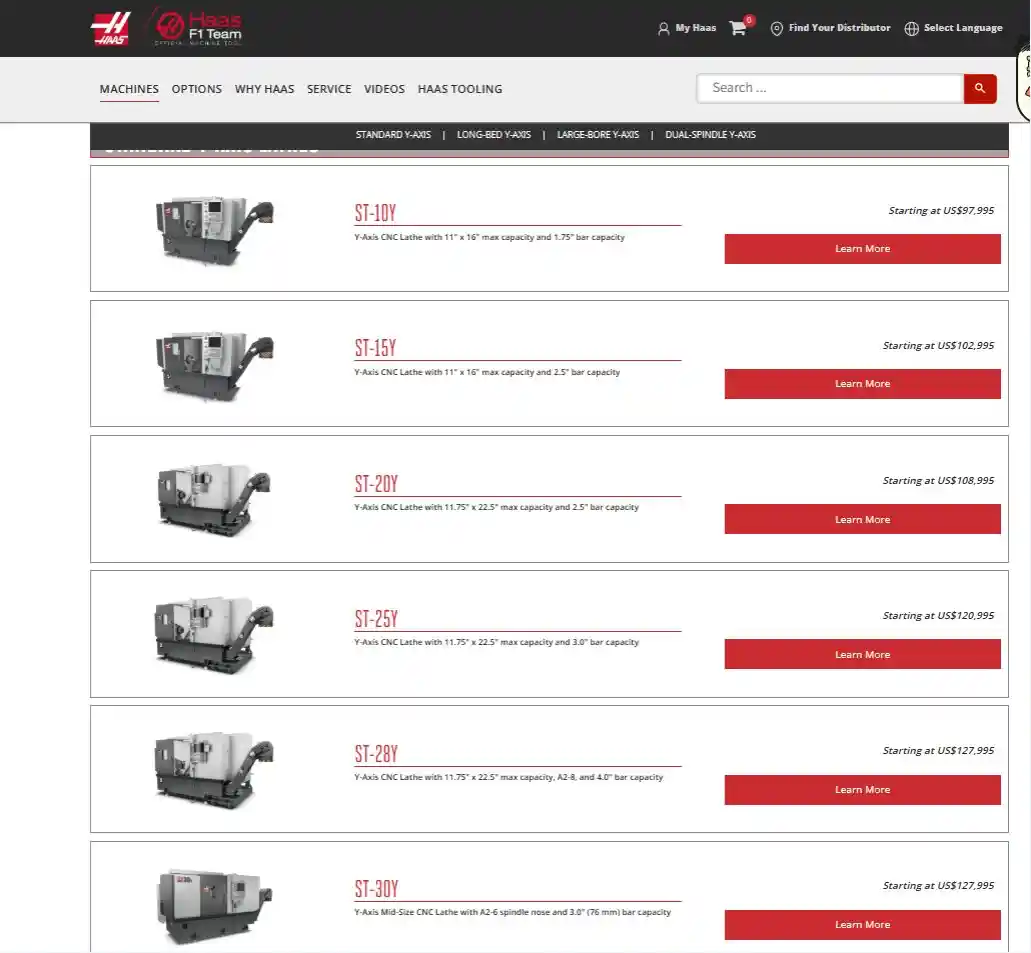Click the Select Language globe icon
1031x953 pixels.
911,29
